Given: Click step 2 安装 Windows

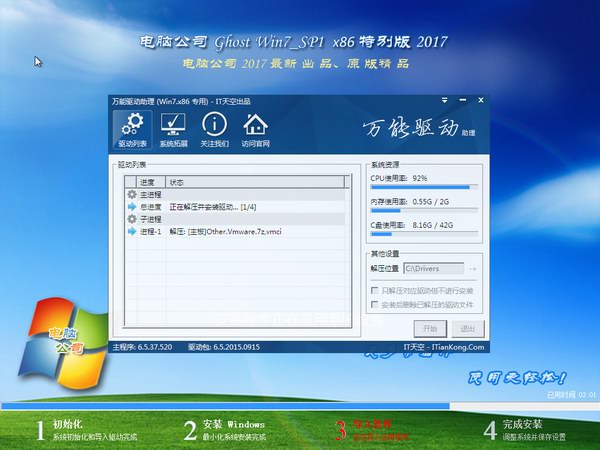Looking at the screenshot, I should point(225,430).
